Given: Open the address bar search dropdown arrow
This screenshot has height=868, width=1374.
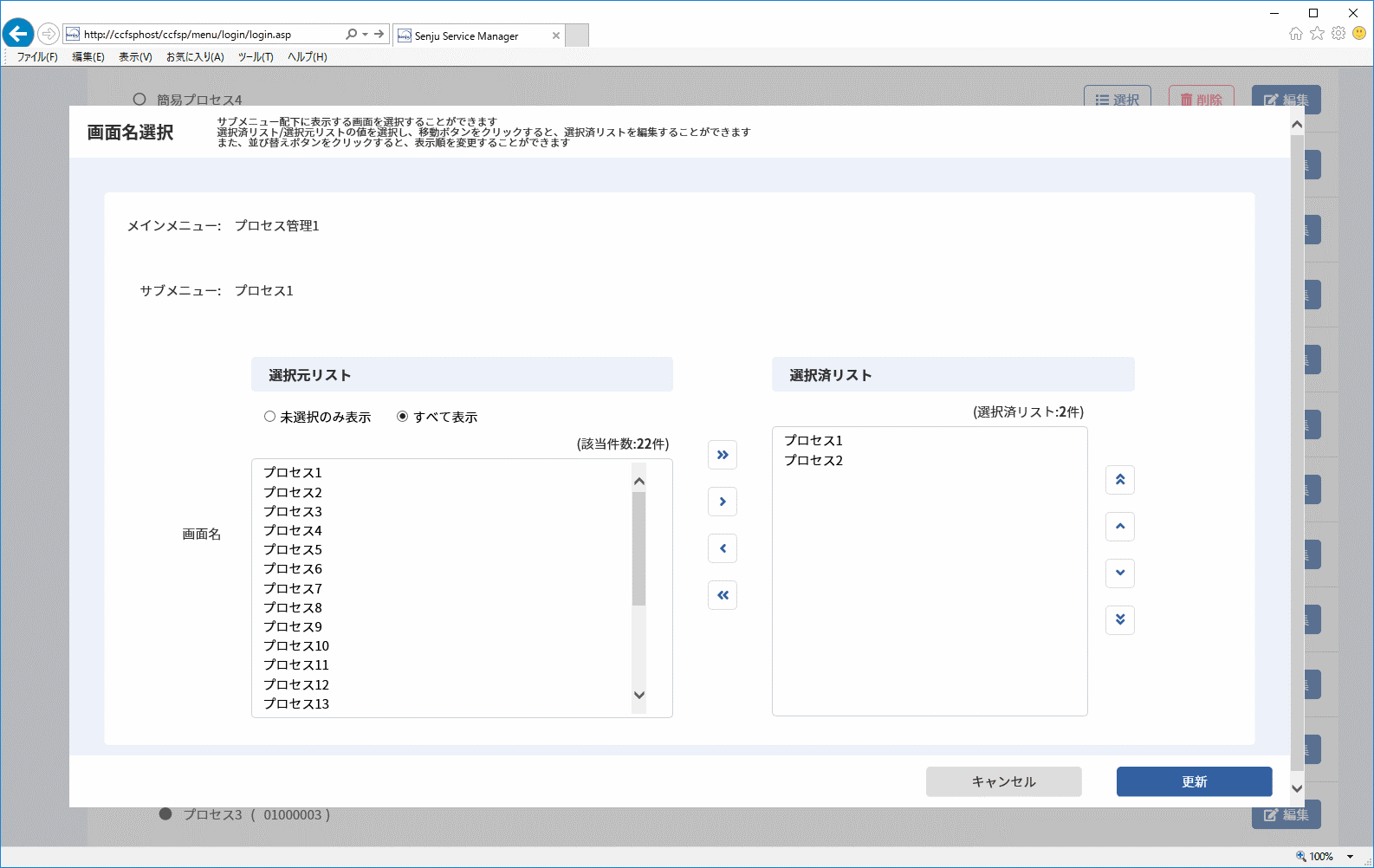Looking at the screenshot, I should [x=366, y=35].
